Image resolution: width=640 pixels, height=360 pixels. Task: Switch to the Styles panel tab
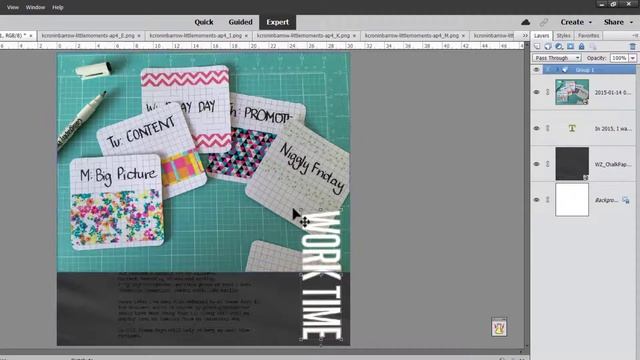(x=563, y=36)
